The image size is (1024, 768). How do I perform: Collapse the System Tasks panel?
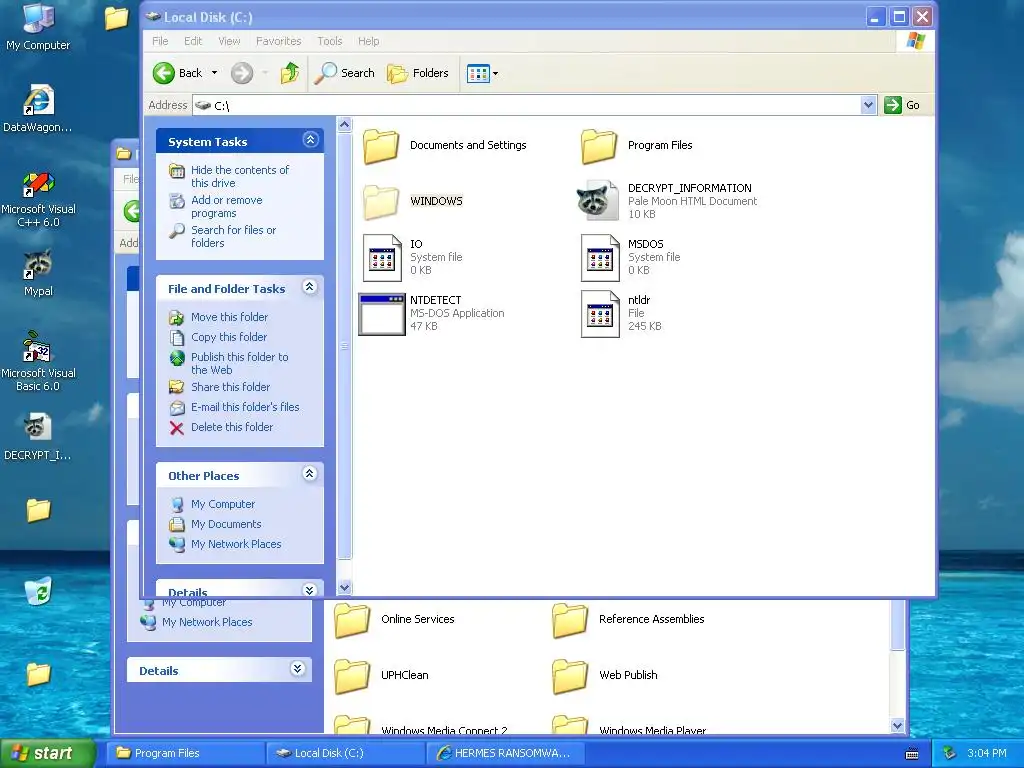point(310,140)
